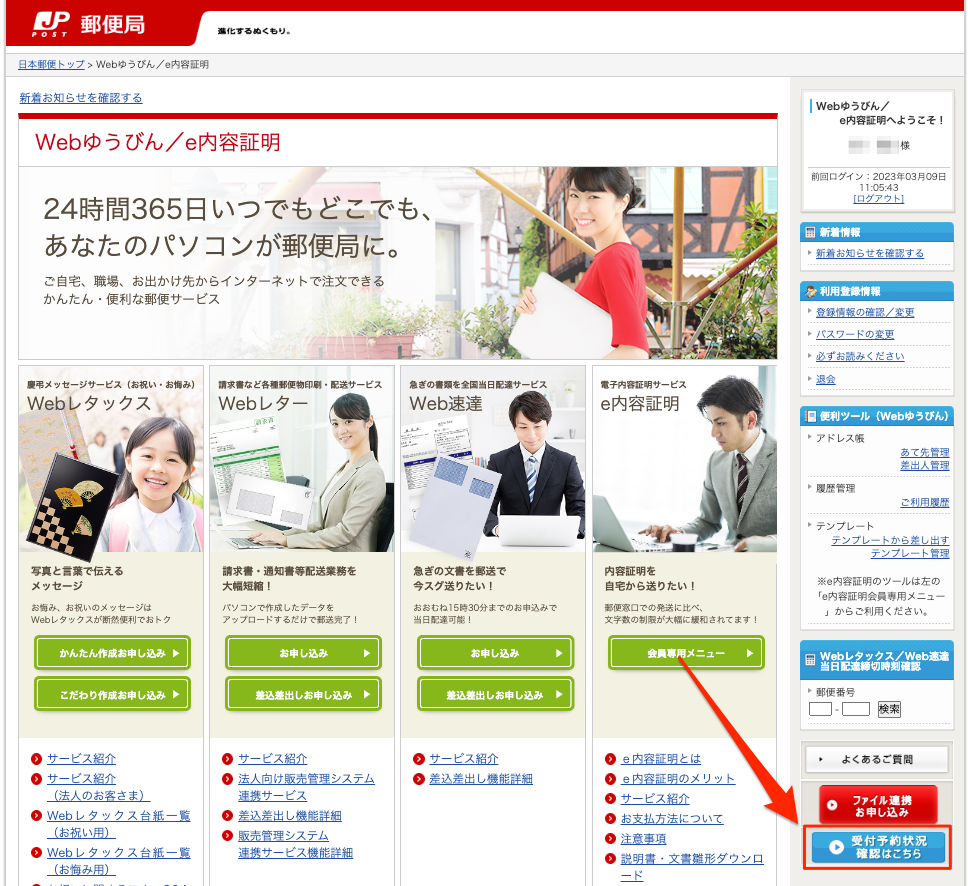Screen dimensions: 968x886
Task: Click second postal code input box
Action: pyautogui.click(x=855, y=709)
